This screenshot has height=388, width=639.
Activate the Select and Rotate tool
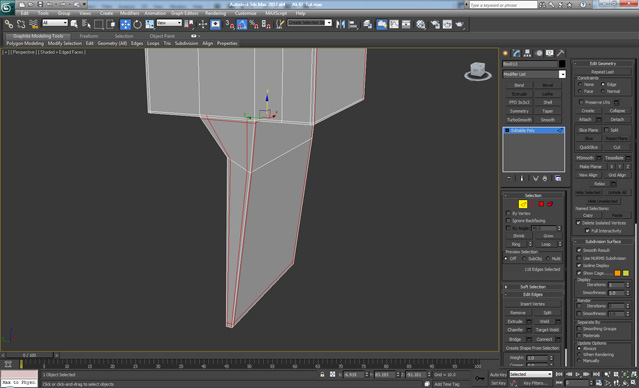tap(137, 24)
